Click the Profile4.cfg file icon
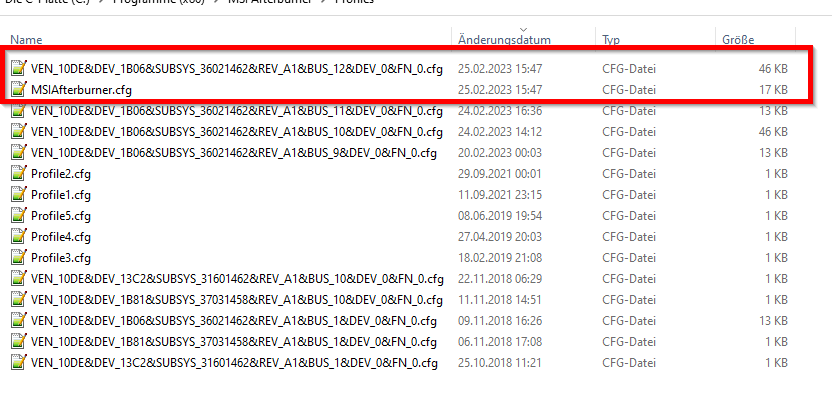This screenshot has width=832, height=397. pos(19,236)
